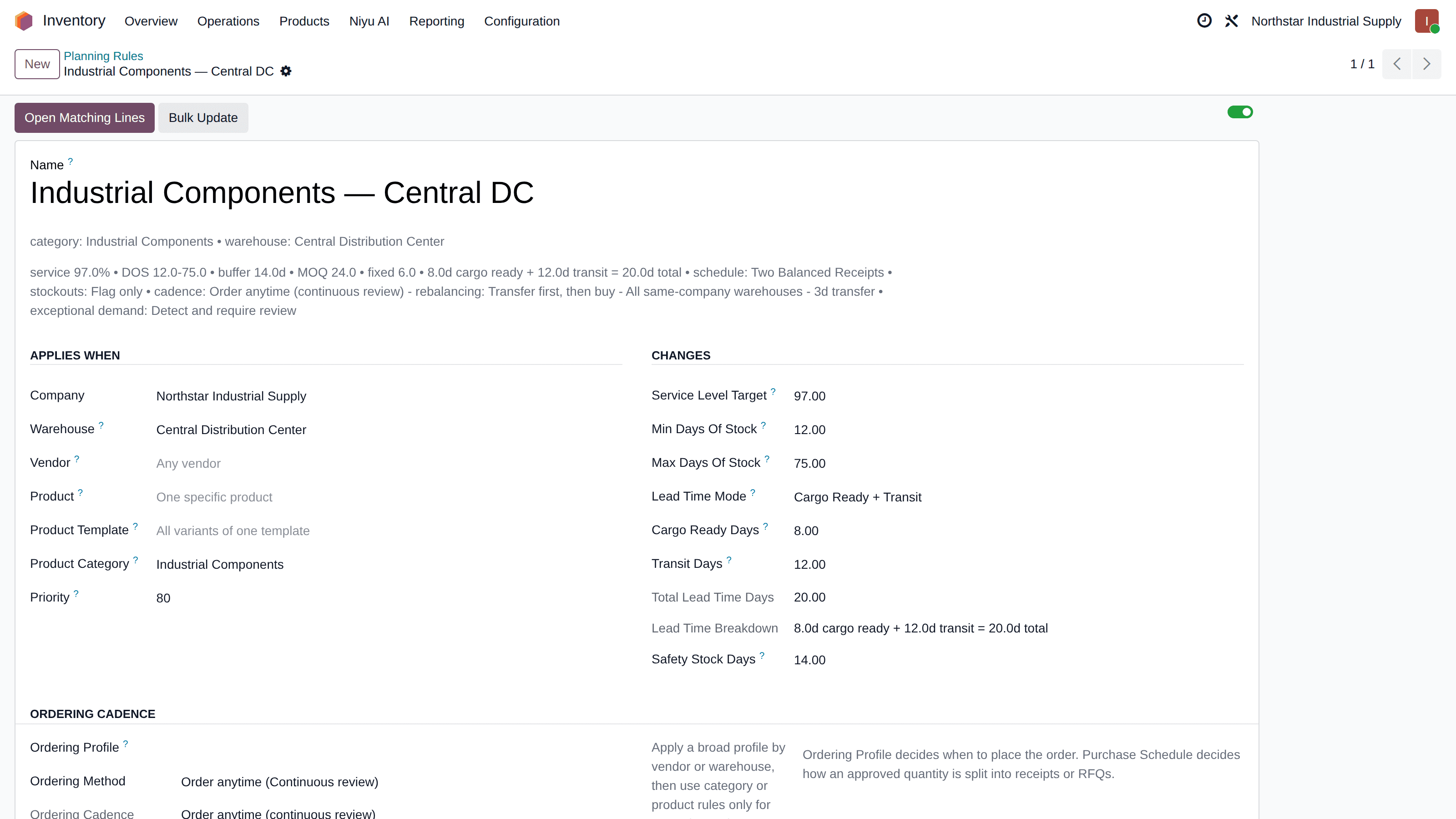
Task: Click the 1 / 1 pager counter
Action: (x=1362, y=64)
